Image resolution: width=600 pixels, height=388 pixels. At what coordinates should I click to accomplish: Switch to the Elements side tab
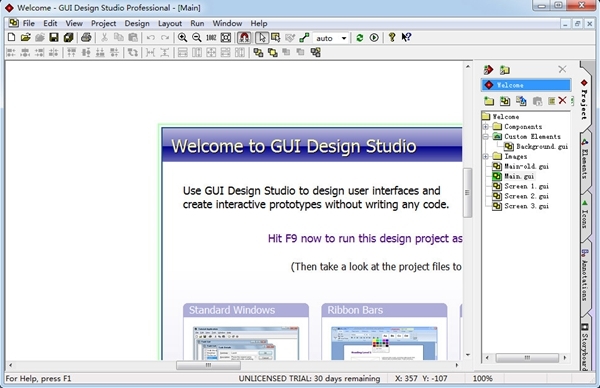tap(584, 160)
